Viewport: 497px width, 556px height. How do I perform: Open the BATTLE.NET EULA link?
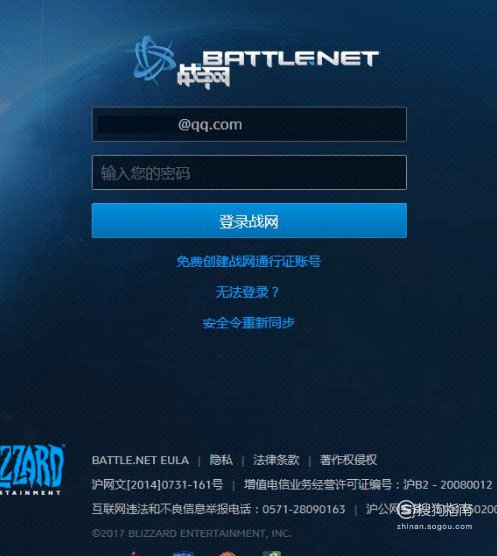click(x=140, y=460)
